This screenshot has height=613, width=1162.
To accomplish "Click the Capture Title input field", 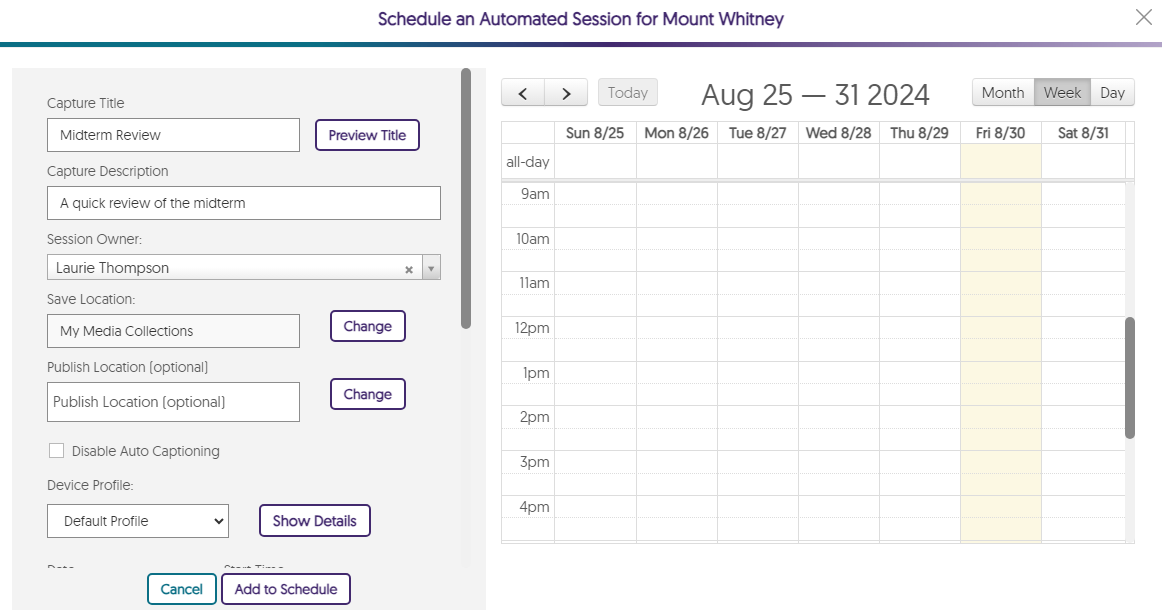I will coord(173,135).
